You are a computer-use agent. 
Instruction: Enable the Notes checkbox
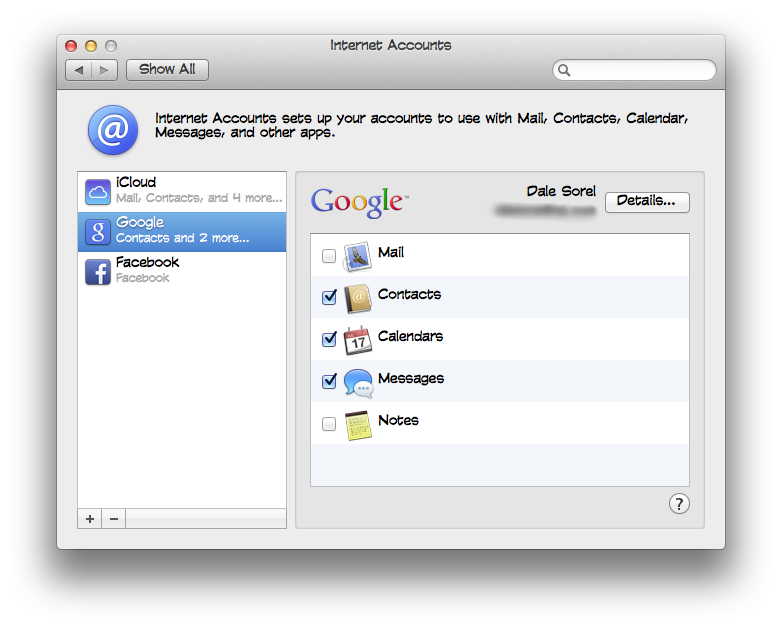coord(329,424)
